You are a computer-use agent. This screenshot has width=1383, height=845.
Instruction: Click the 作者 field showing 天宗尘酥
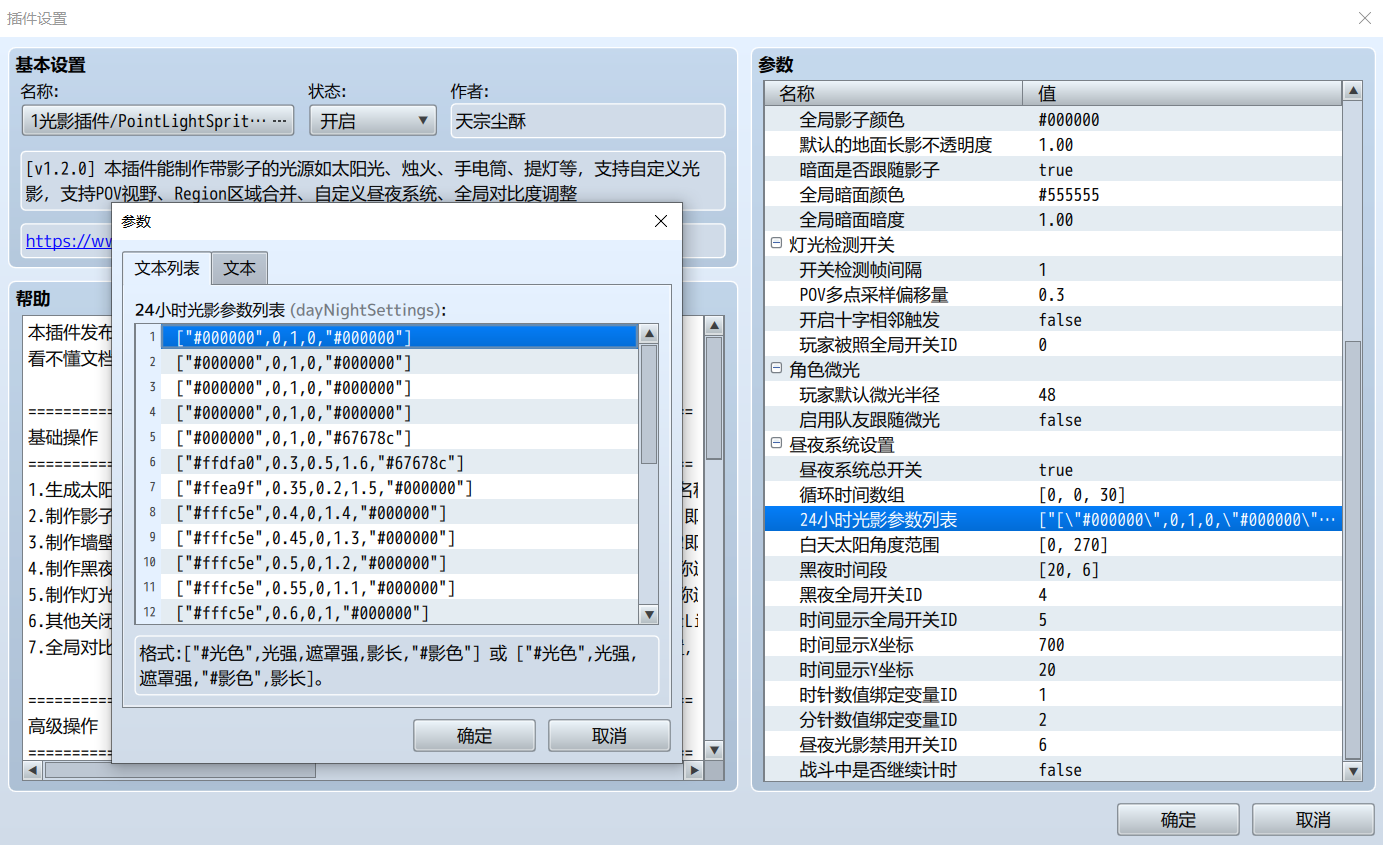(x=588, y=121)
